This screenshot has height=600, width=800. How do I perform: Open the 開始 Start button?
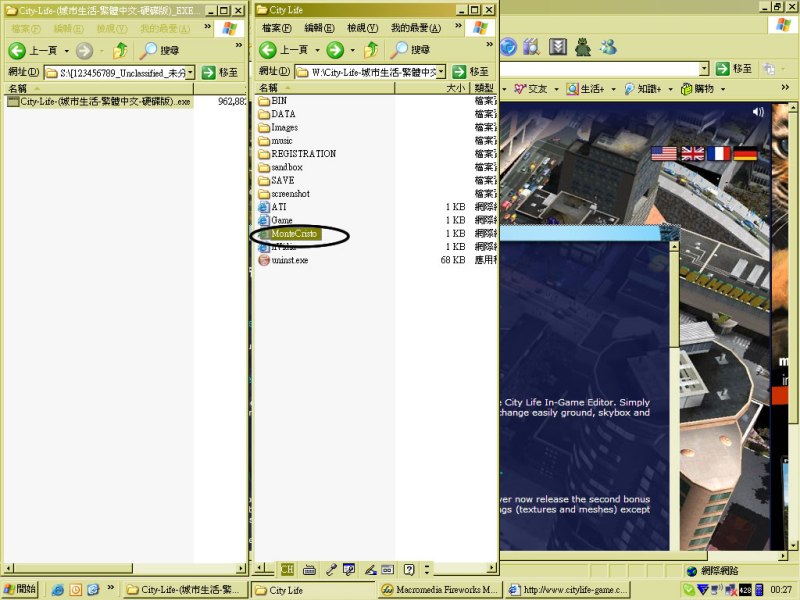20,589
